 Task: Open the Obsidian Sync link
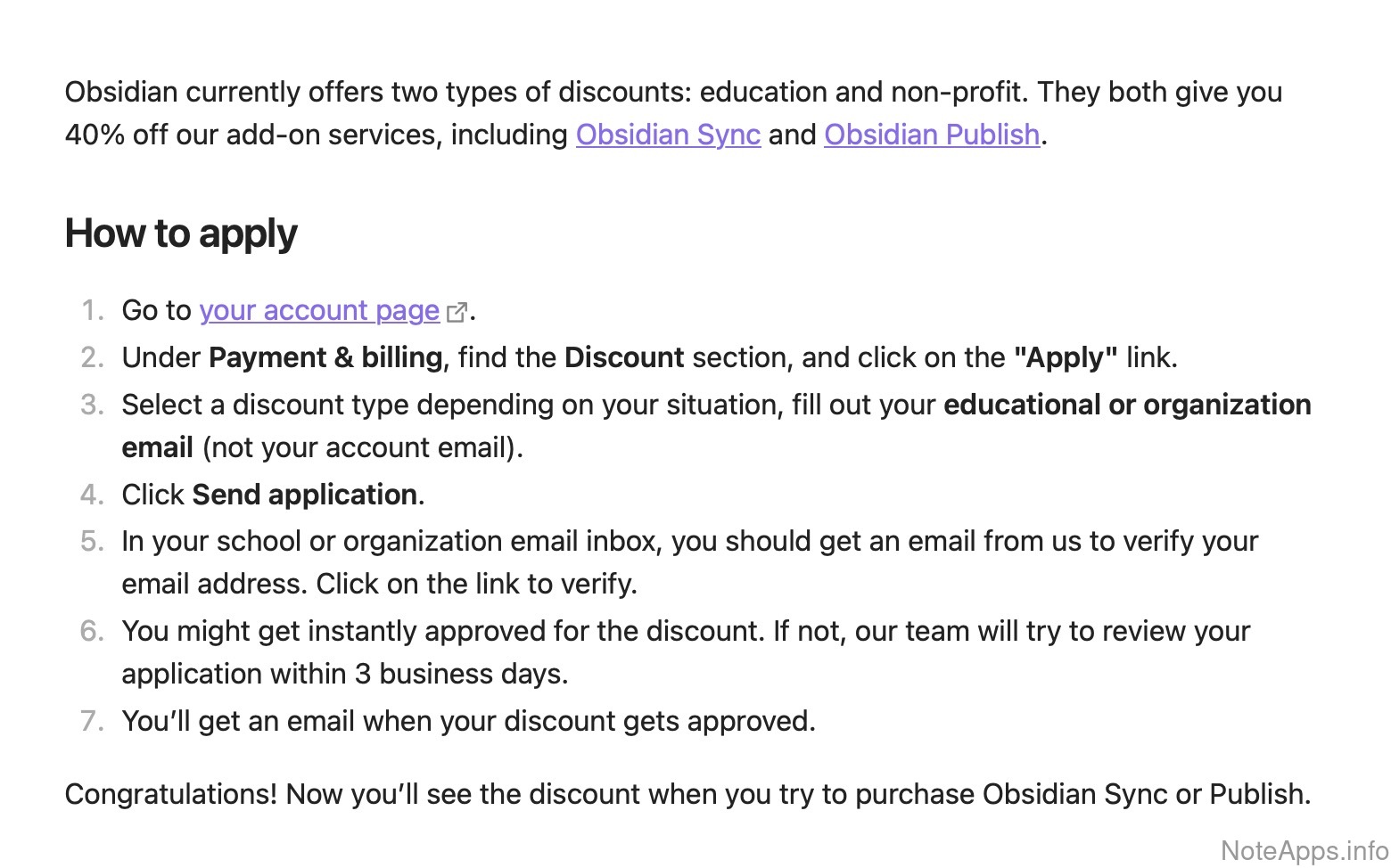tap(668, 135)
